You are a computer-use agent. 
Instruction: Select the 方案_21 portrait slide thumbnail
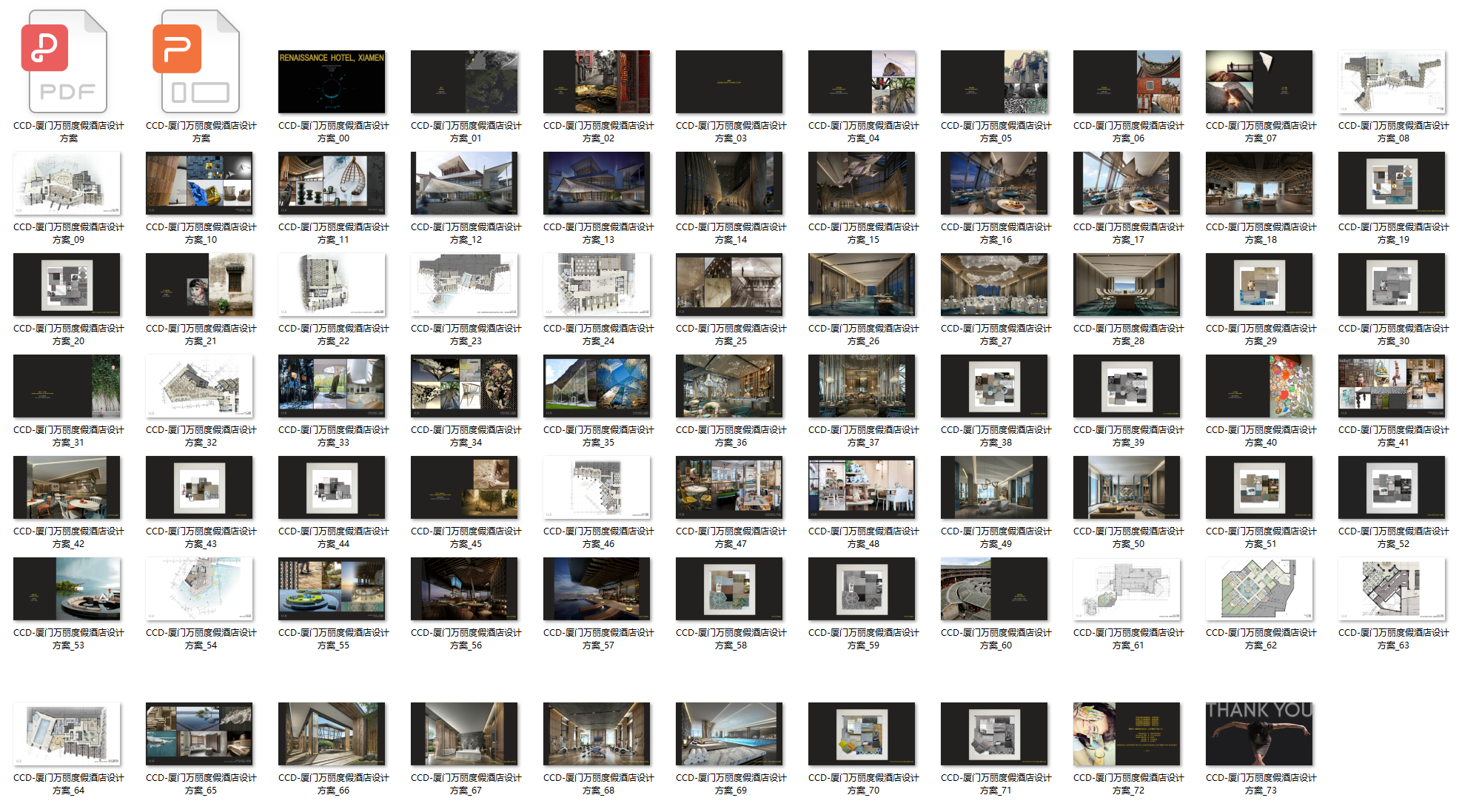(x=199, y=284)
